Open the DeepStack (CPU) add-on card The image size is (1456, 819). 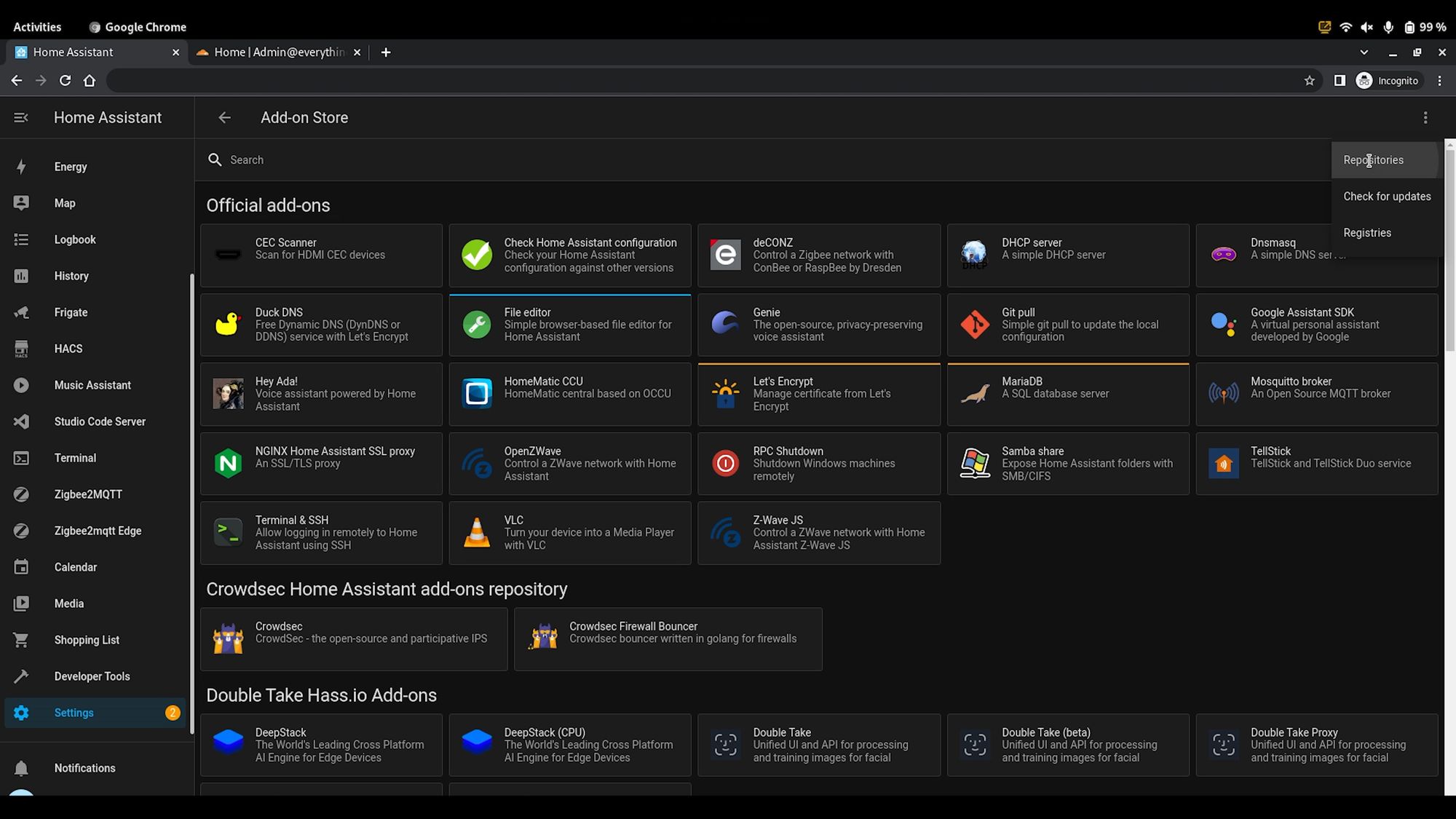click(x=570, y=745)
